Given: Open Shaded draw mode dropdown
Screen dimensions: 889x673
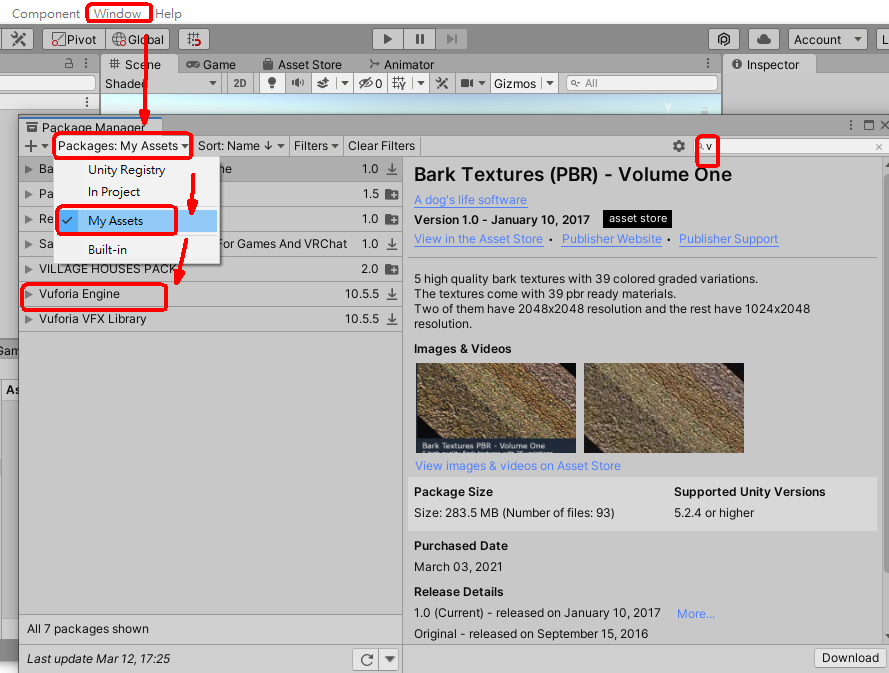Looking at the screenshot, I should point(160,83).
